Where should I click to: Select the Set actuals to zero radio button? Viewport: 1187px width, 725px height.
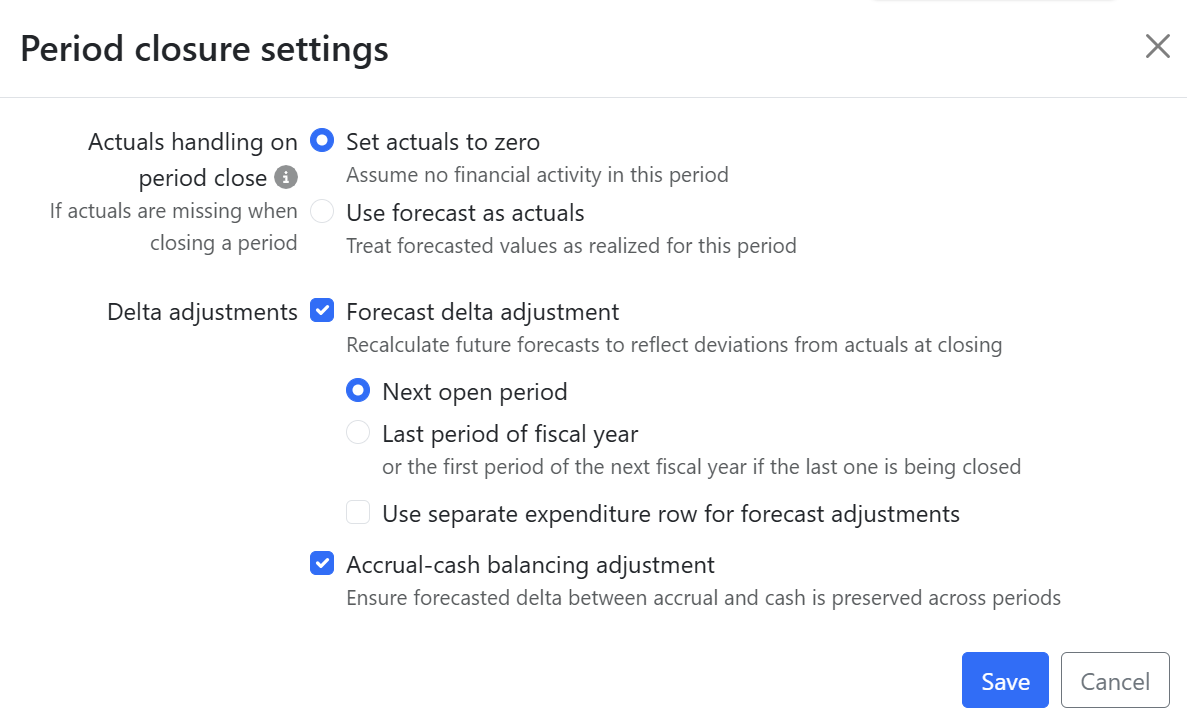[x=322, y=140]
